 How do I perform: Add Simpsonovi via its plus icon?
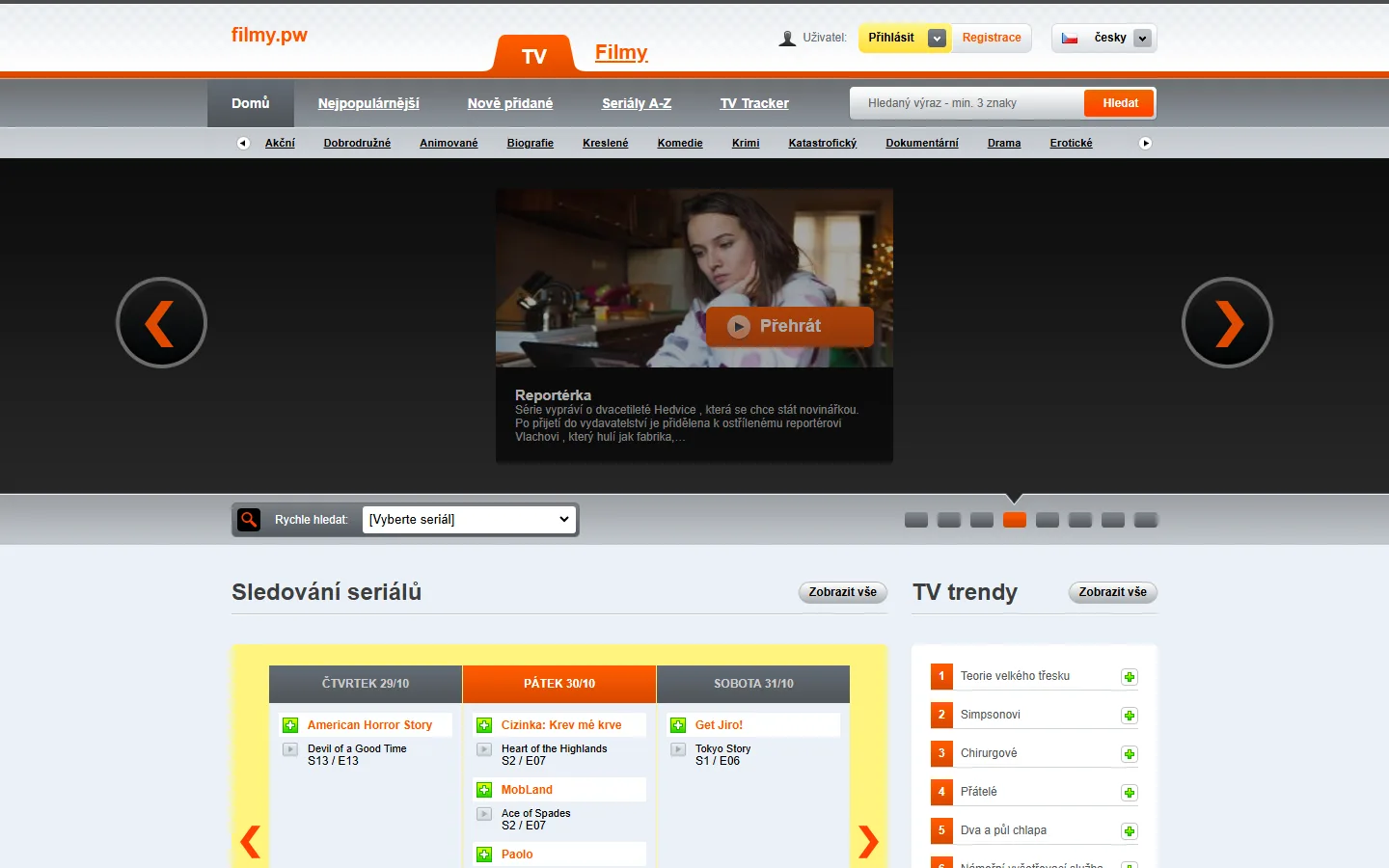click(1130, 716)
